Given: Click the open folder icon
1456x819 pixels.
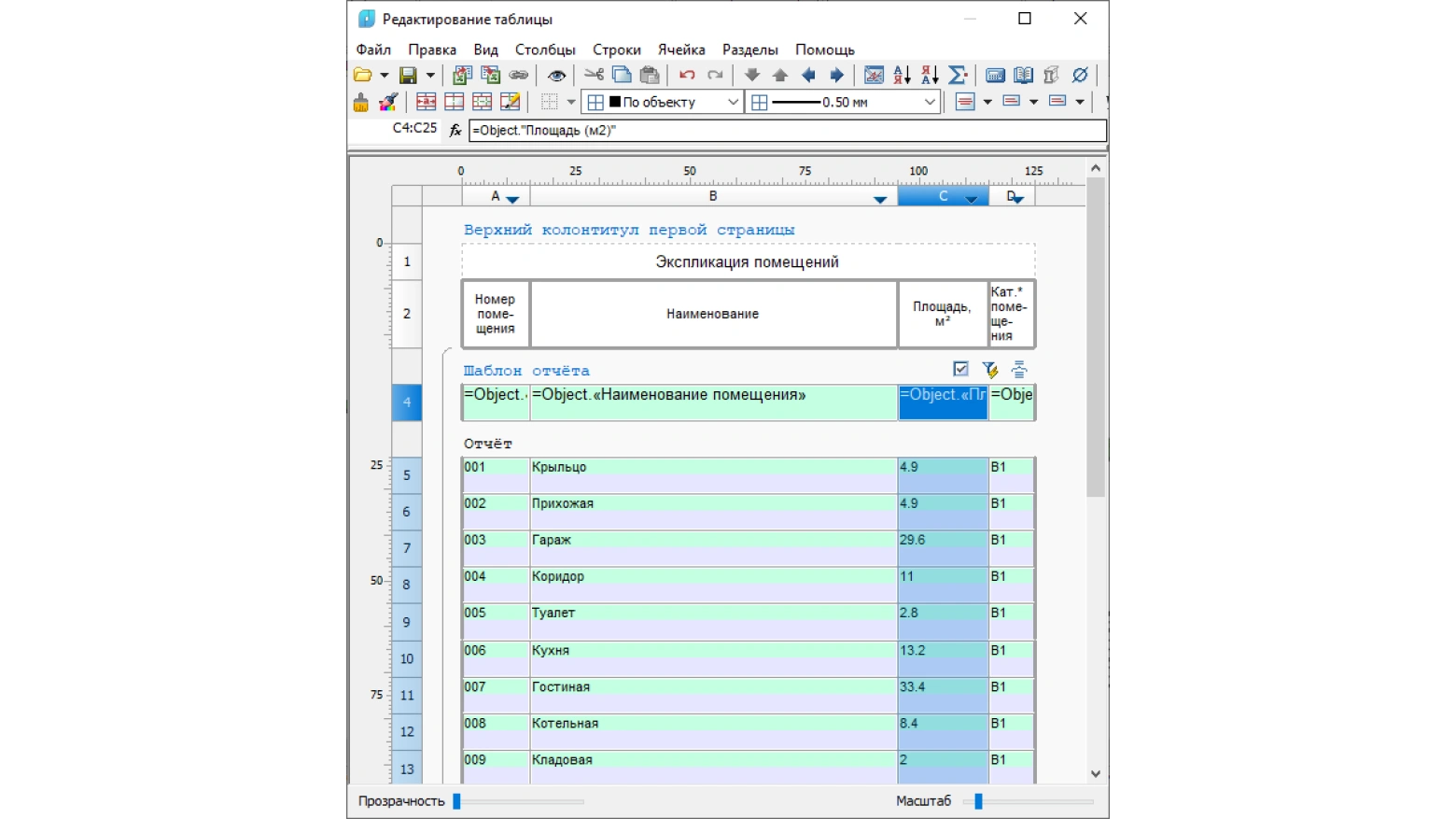Looking at the screenshot, I should pyautogui.click(x=362, y=76).
